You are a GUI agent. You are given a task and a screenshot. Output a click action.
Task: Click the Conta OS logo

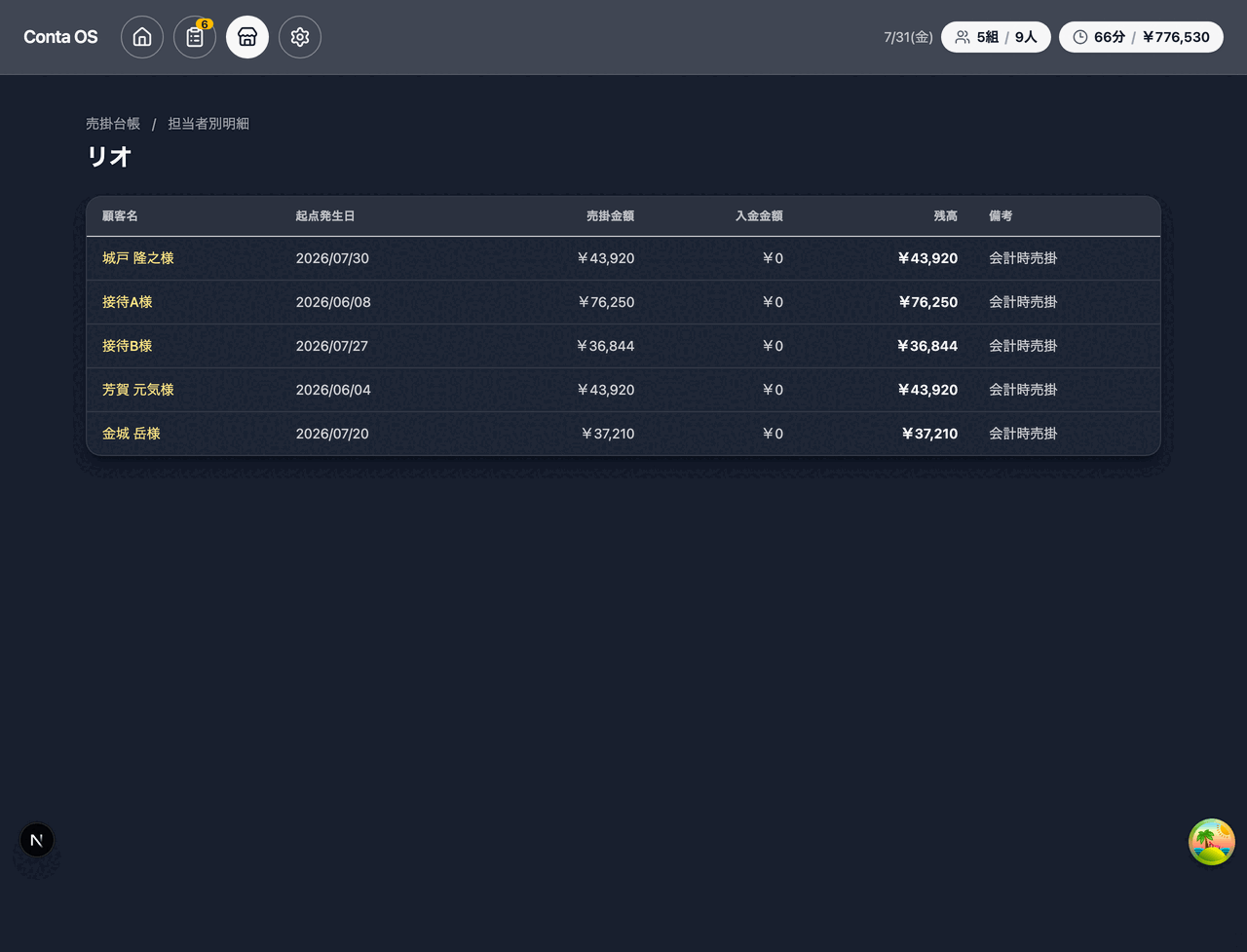pos(60,37)
